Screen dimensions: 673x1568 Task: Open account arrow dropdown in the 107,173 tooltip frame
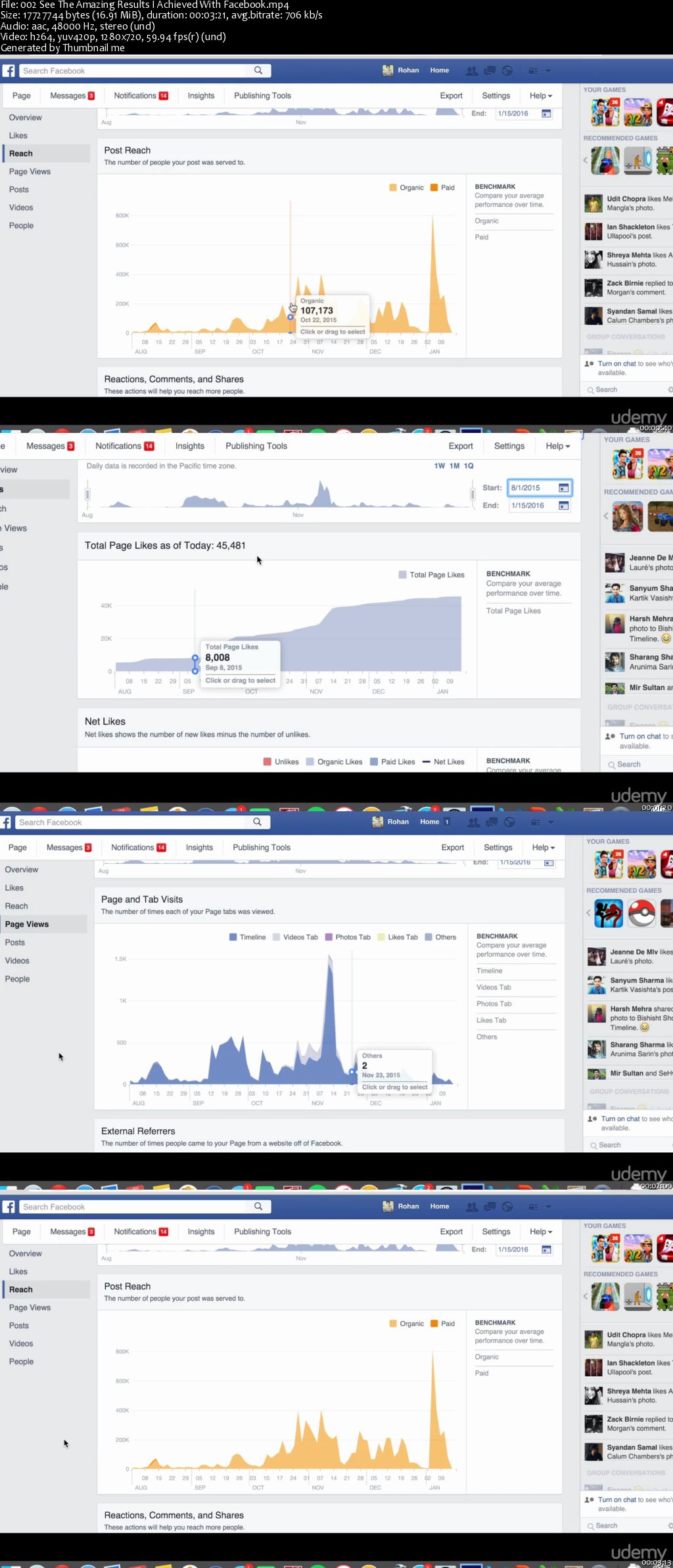(548, 70)
